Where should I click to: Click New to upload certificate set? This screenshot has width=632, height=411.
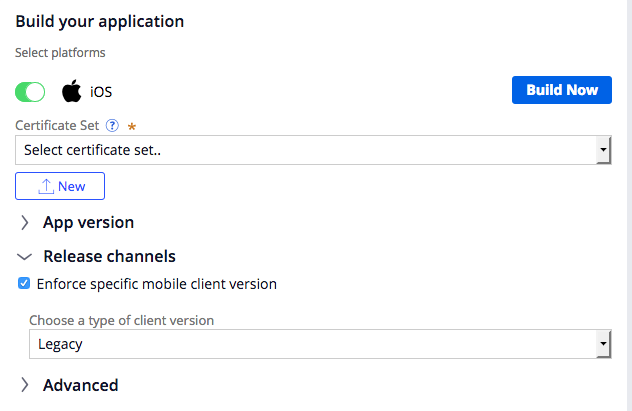[x=60, y=186]
